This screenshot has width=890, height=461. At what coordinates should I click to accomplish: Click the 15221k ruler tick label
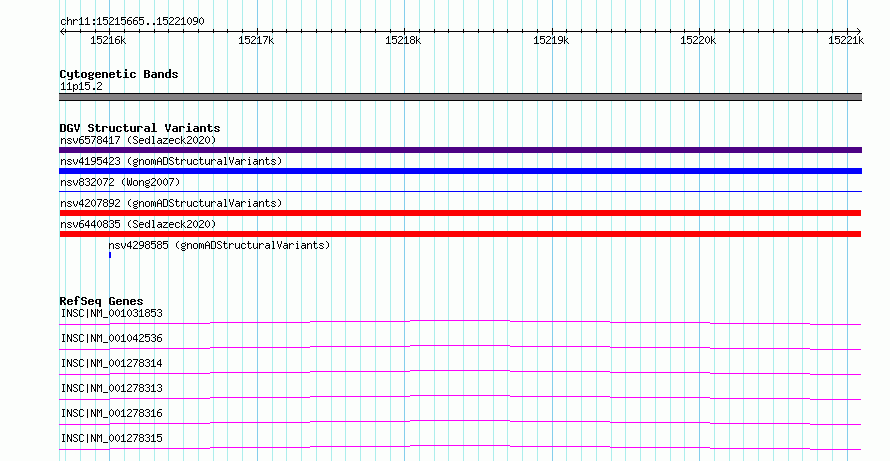[x=846, y=40]
